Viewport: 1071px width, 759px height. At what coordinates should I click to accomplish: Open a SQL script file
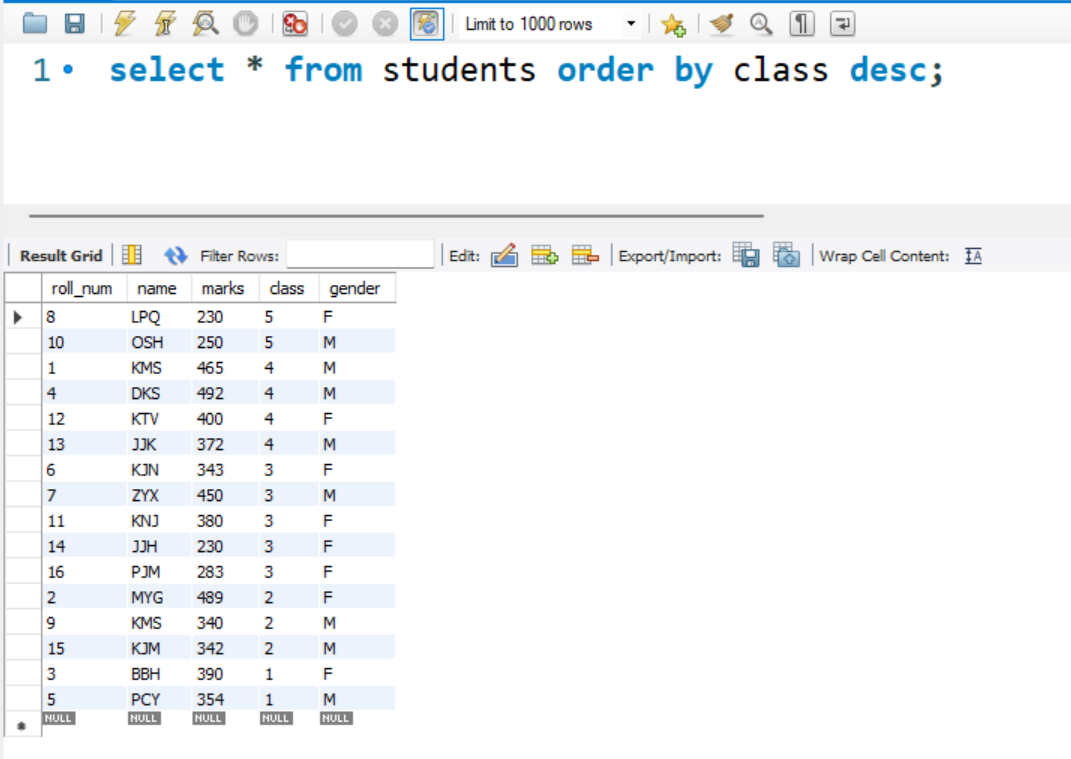pyautogui.click(x=35, y=24)
